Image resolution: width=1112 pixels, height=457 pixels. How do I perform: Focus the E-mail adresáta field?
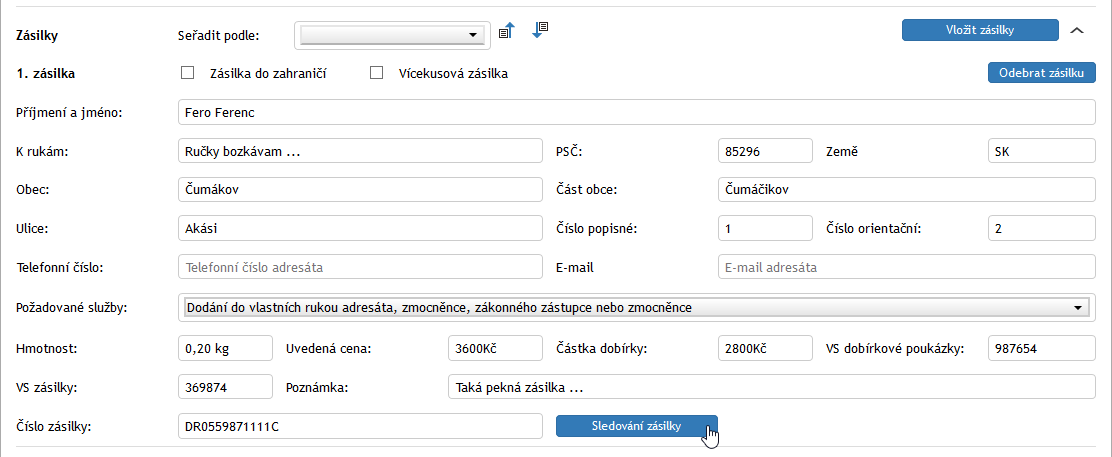point(907,268)
